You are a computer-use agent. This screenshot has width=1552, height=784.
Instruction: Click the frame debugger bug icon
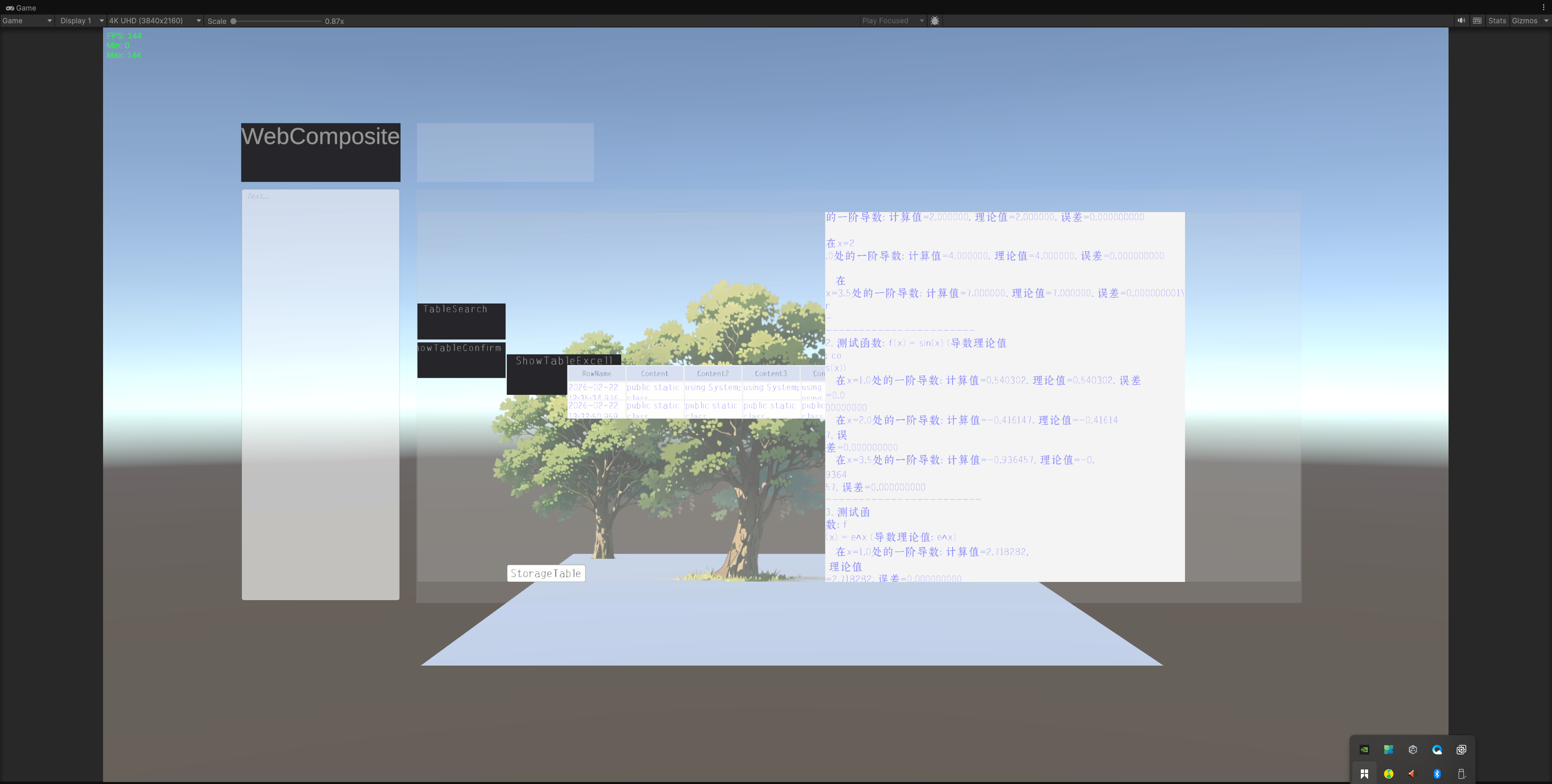click(934, 21)
